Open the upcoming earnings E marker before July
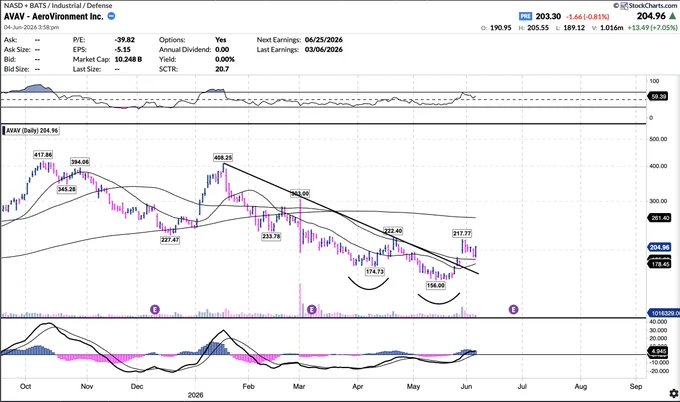 [513, 309]
